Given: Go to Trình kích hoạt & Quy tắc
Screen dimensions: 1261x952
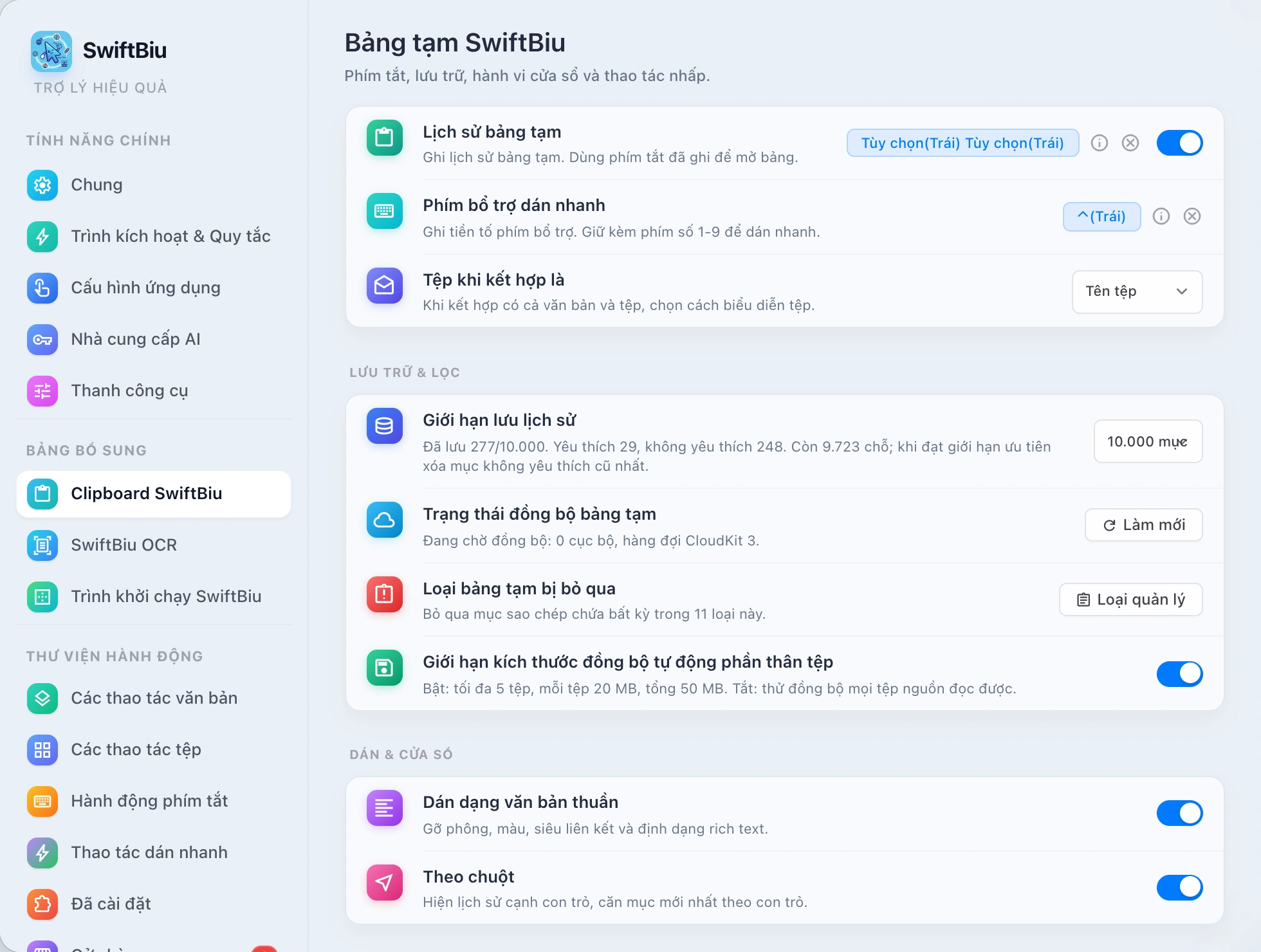Looking at the screenshot, I should [154, 237].
